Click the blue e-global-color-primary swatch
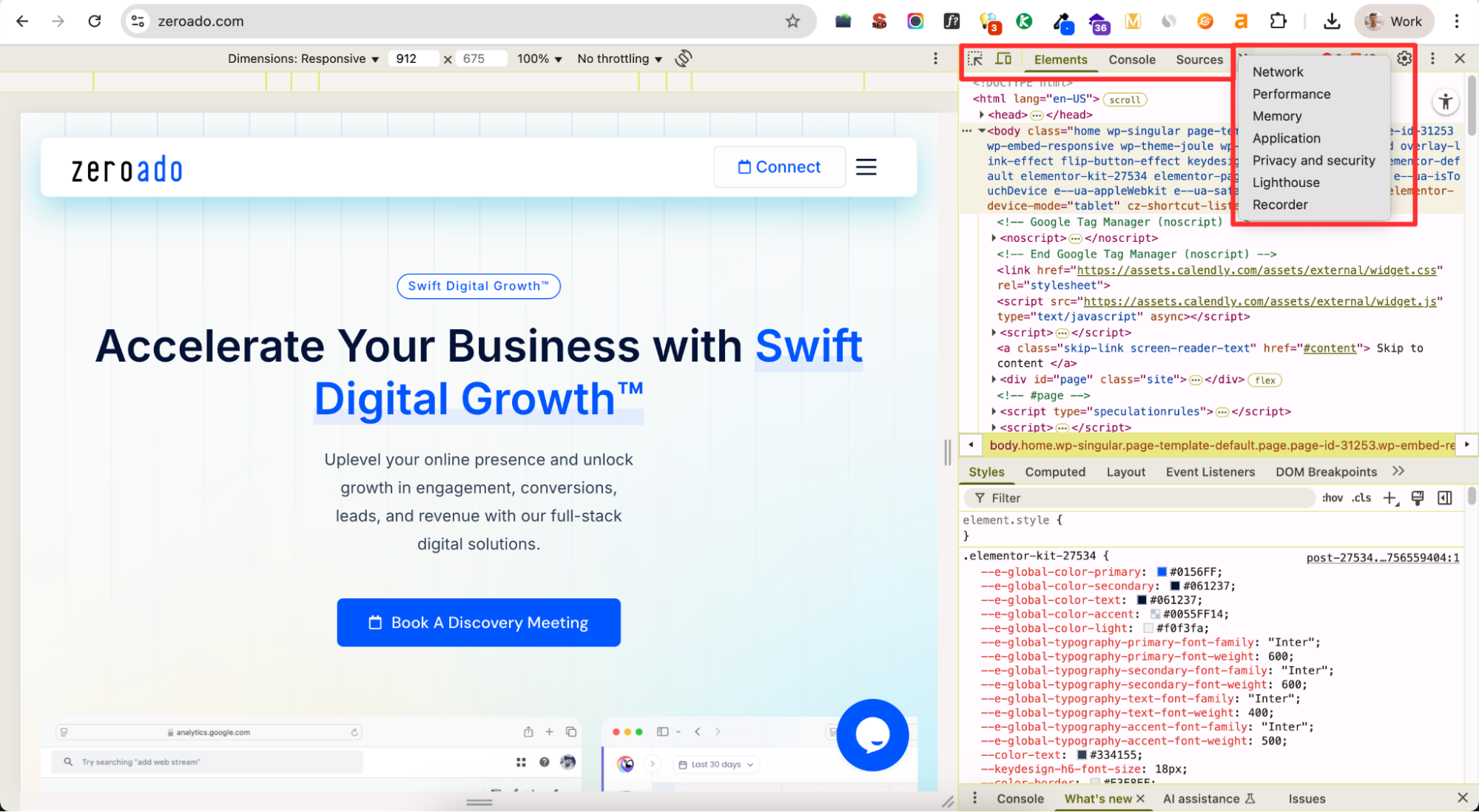The height and width of the screenshot is (812, 1479). (1162, 571)
